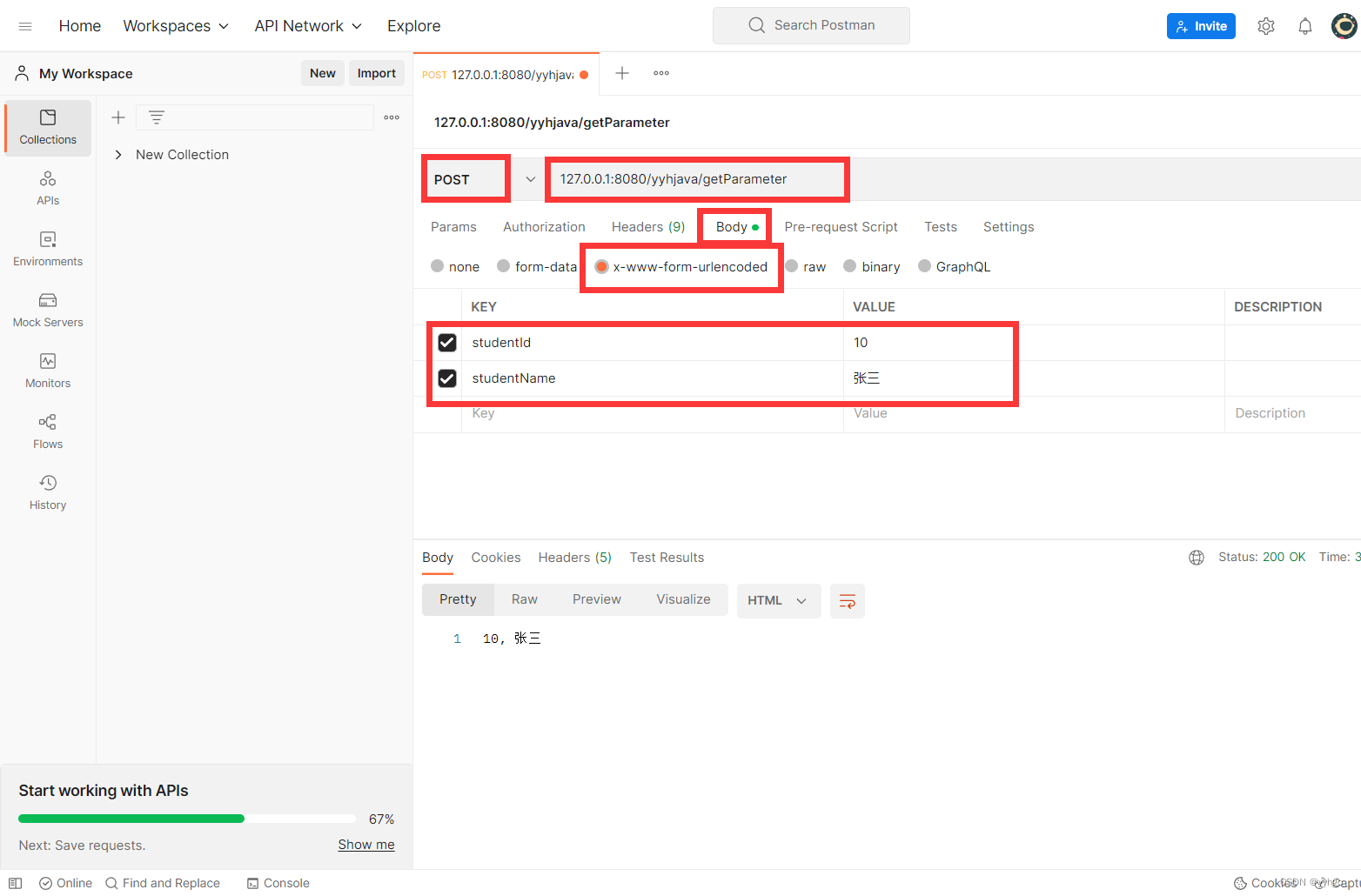Click the empty Key input field
The width and height of the screenshot is (1361, 896).
(x=652, y=414)
